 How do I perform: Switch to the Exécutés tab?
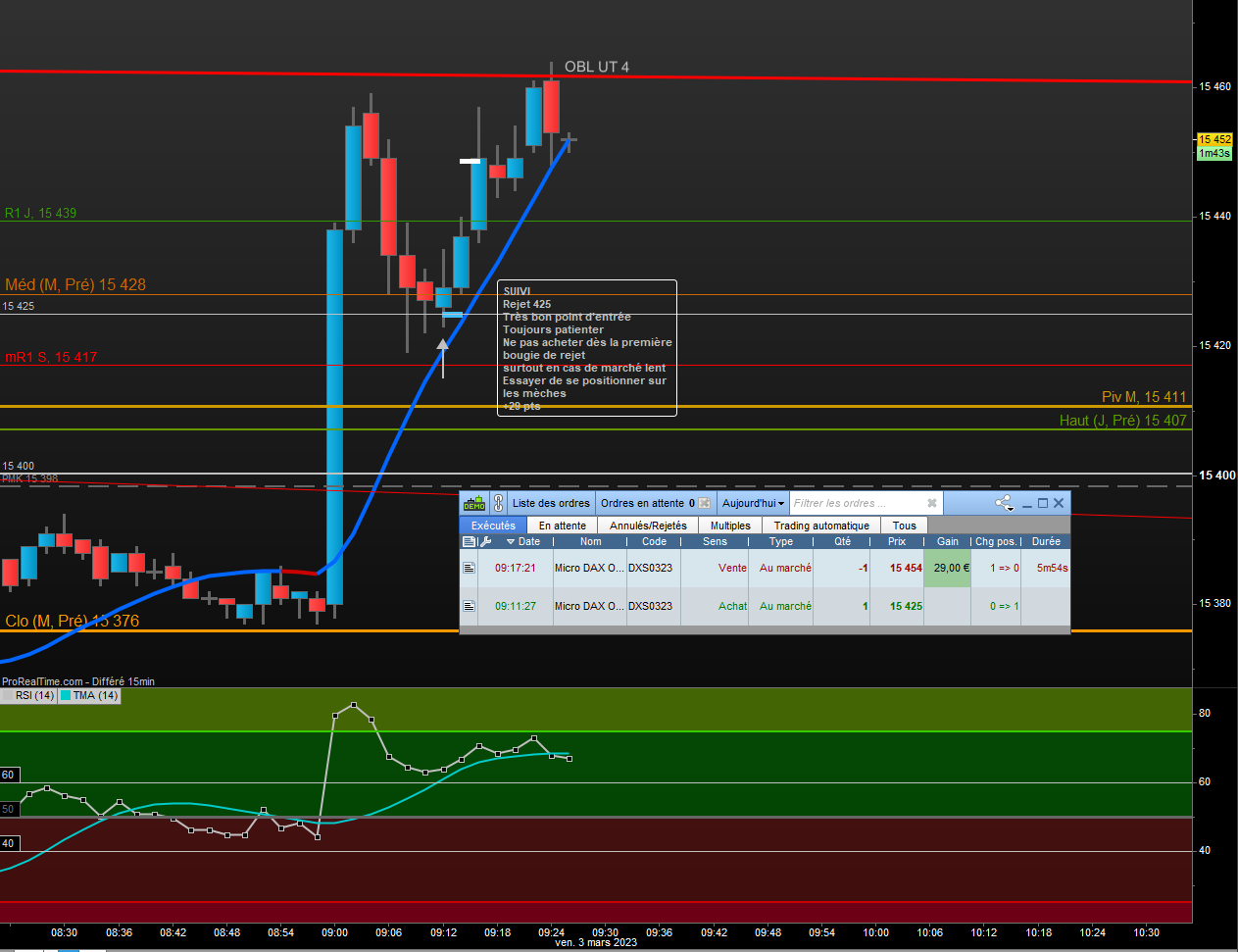pos(493,526)
